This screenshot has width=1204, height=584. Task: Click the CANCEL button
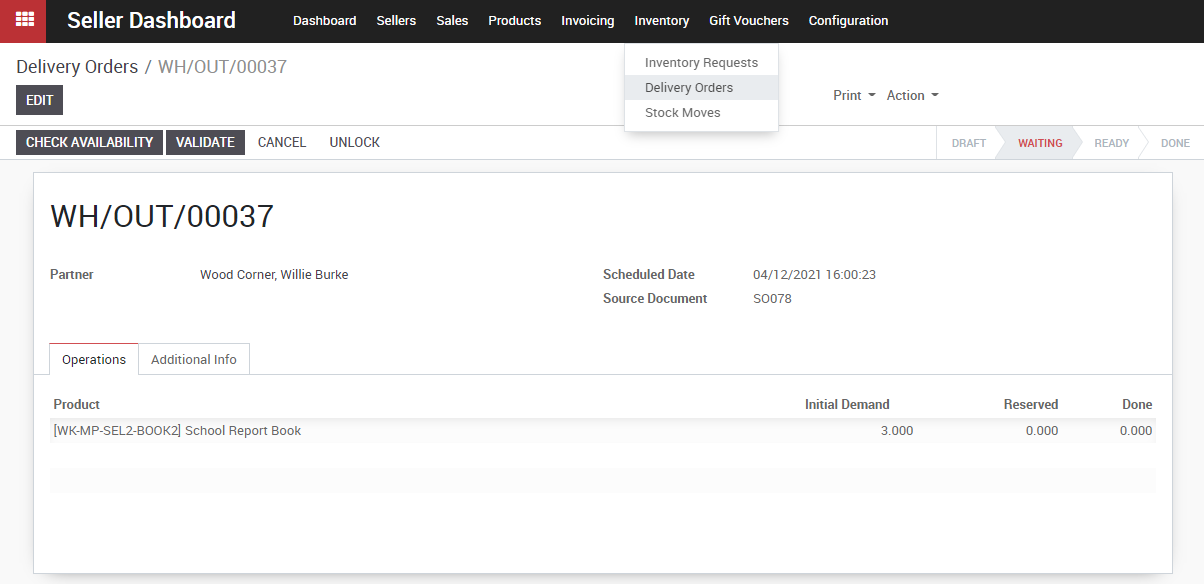point(282,142)
